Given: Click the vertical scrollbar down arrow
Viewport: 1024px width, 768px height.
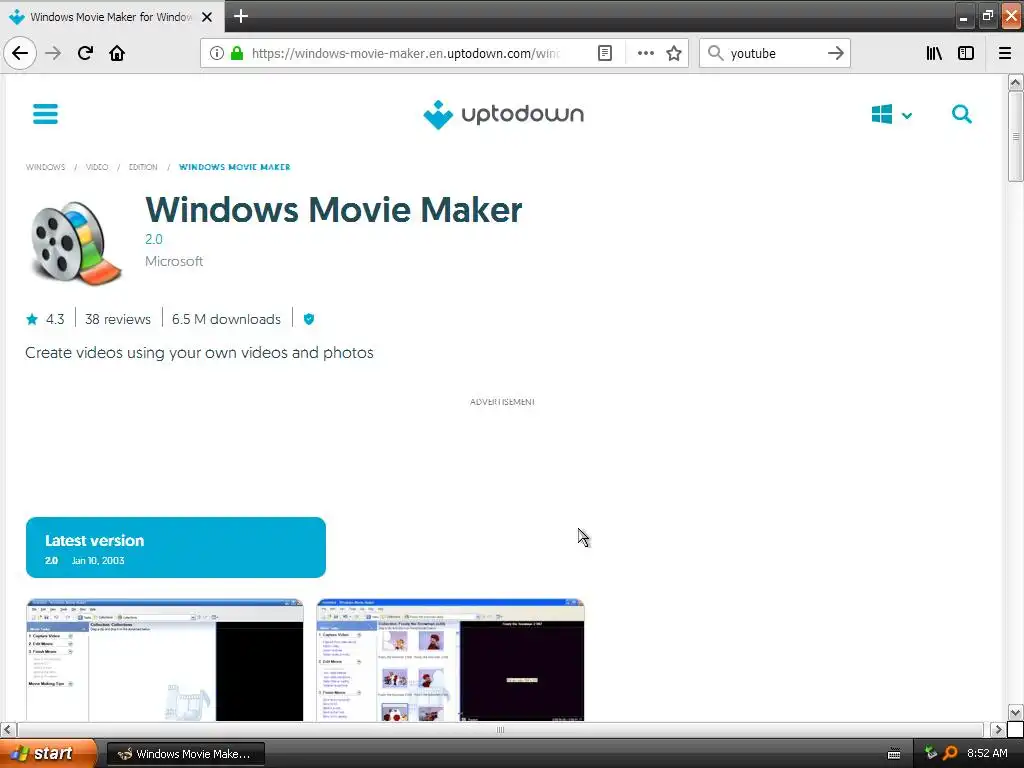Looking at the screenshot, I should (x=1015, y=712).
